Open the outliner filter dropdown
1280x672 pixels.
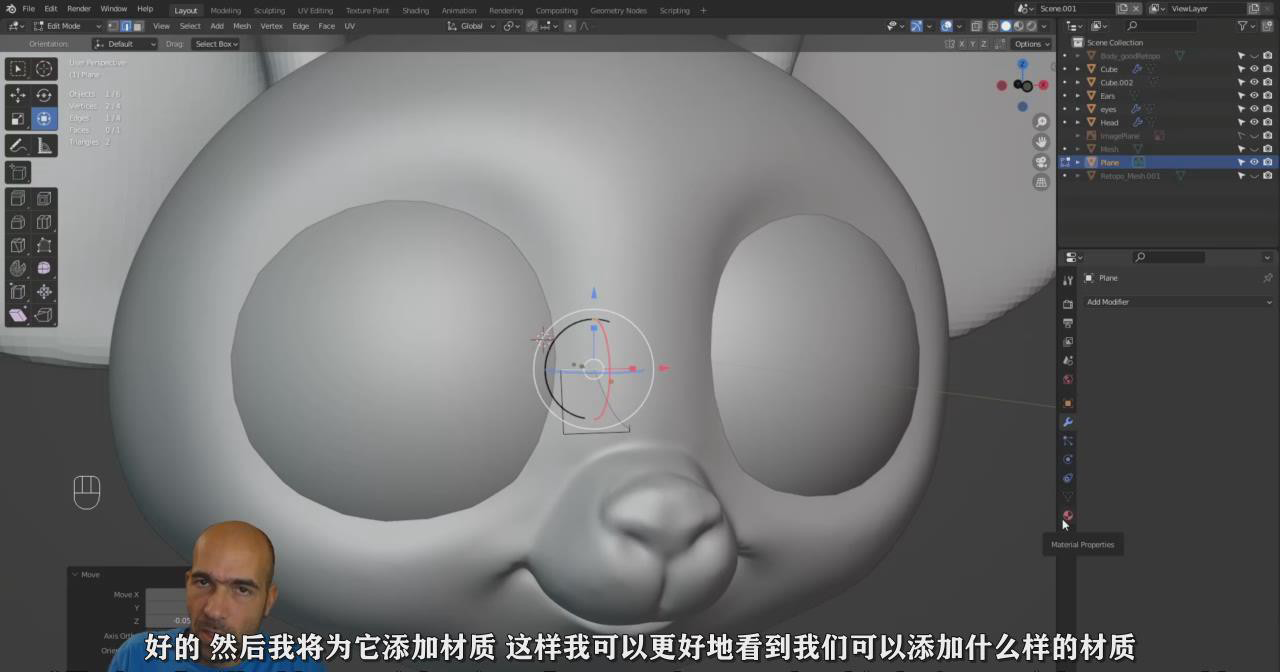1246,26
